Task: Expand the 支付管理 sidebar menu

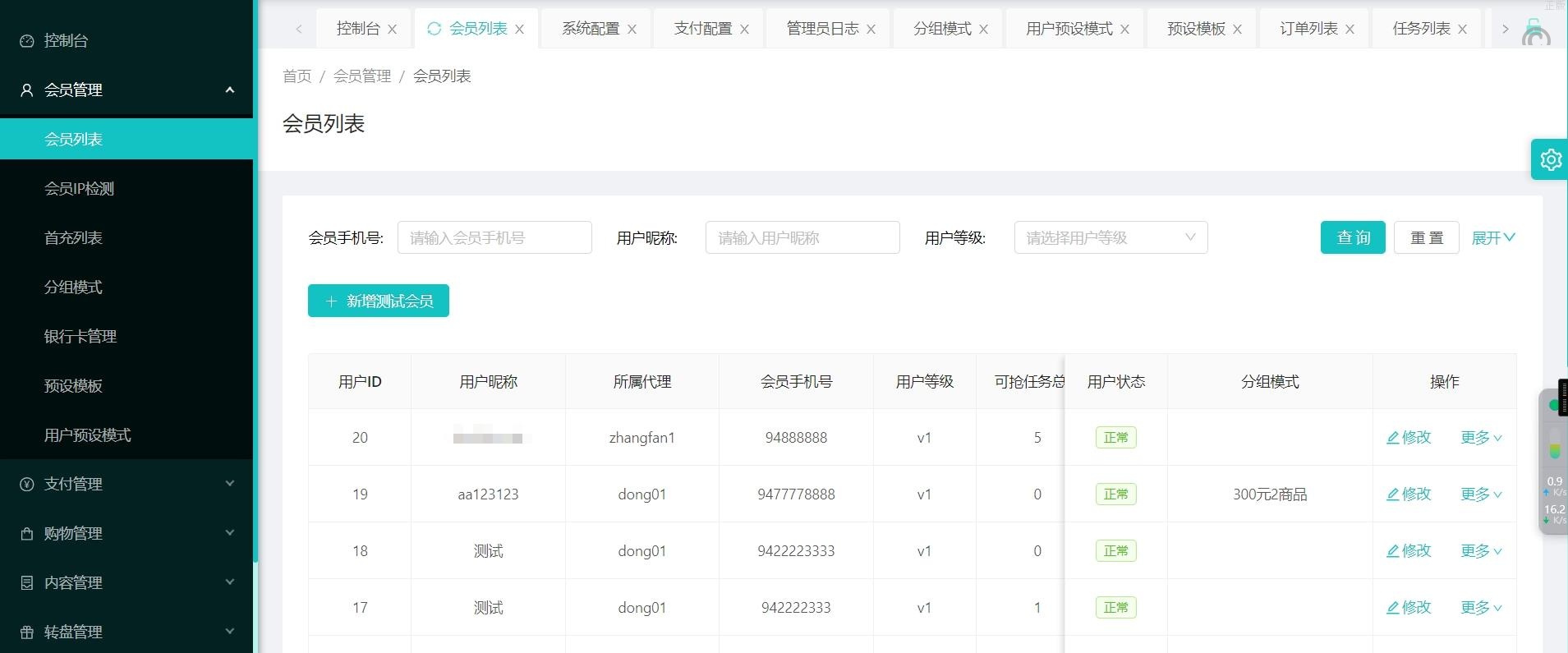Action: point(127,484)
